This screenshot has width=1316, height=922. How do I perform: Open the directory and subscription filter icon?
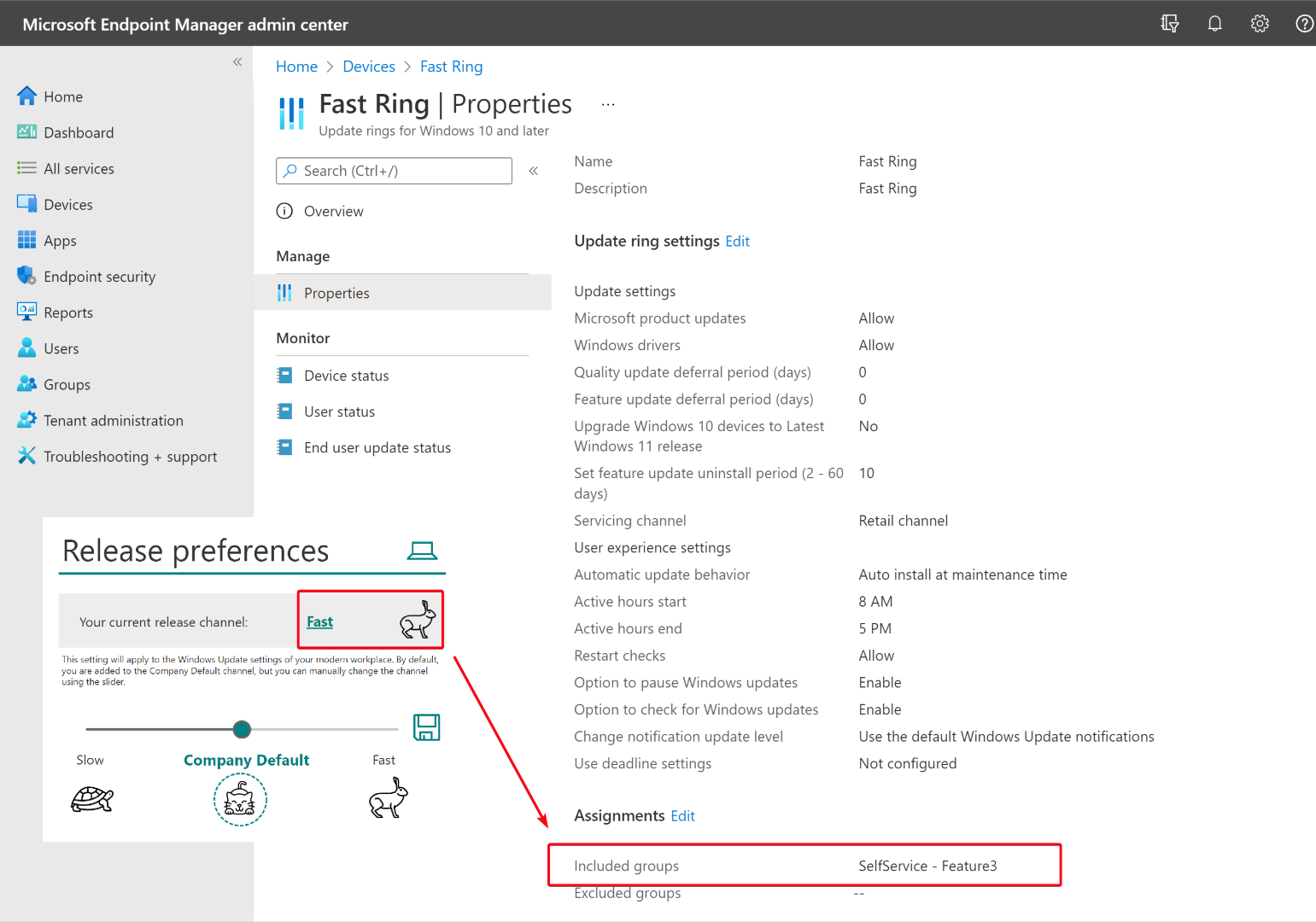(1170, 24)
